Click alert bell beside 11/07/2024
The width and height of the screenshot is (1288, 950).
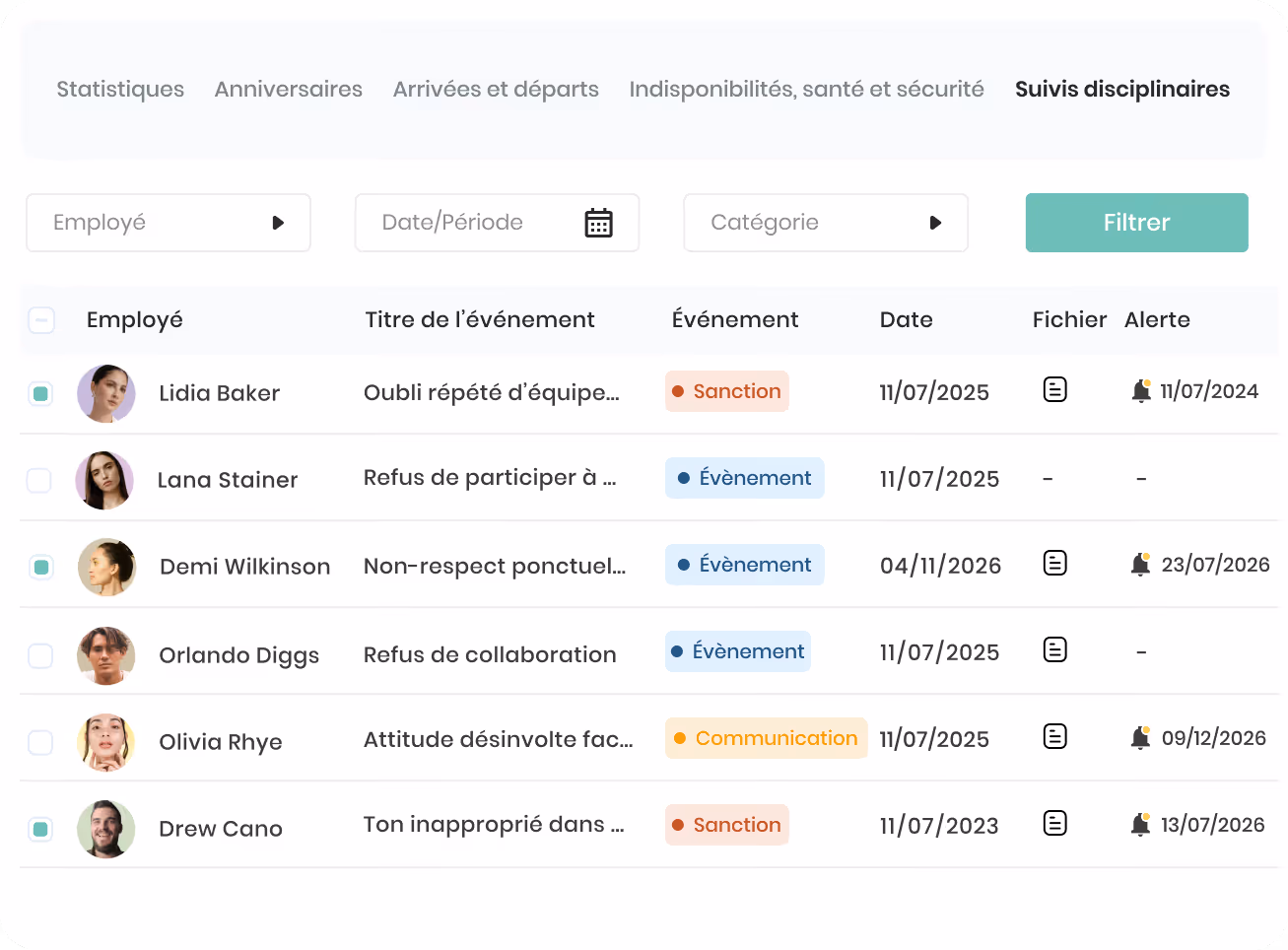pyautogui.click(x=1141, y=391)
